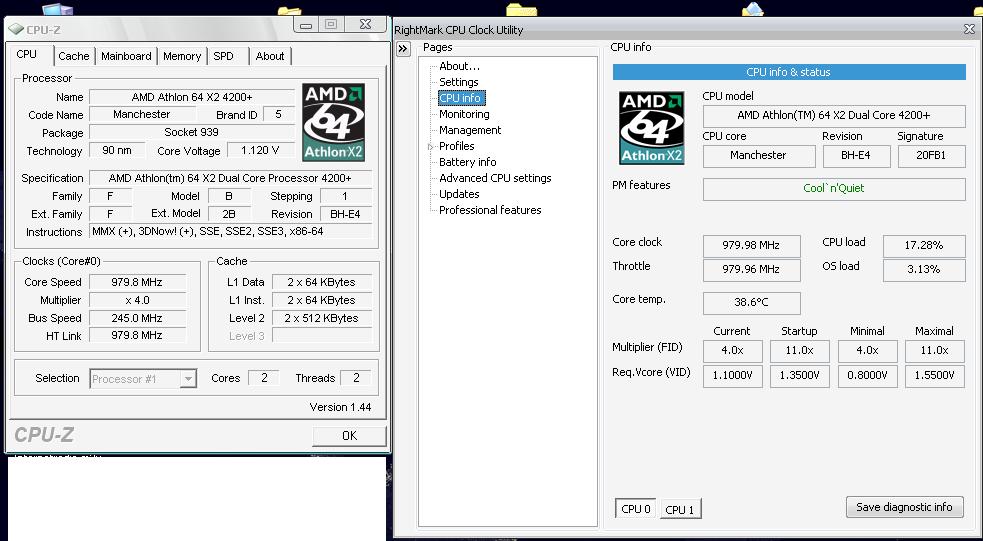Click the Core Voltage value 1.120 V
This screenshot has height=541, width=983.
(260, 150)
